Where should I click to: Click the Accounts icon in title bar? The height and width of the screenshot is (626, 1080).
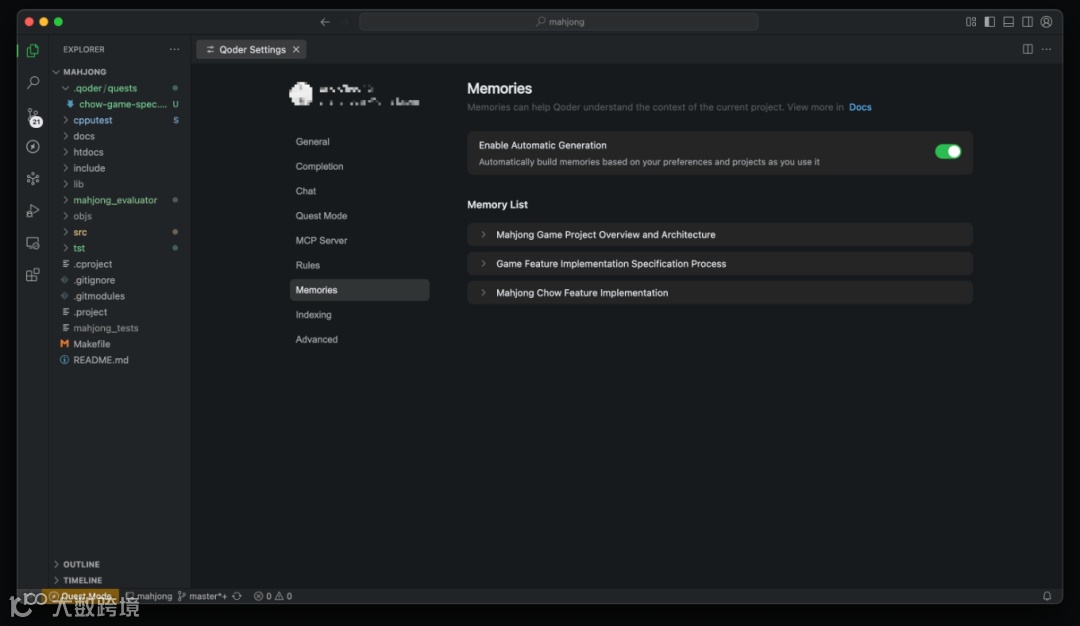tap(1046, 22)
